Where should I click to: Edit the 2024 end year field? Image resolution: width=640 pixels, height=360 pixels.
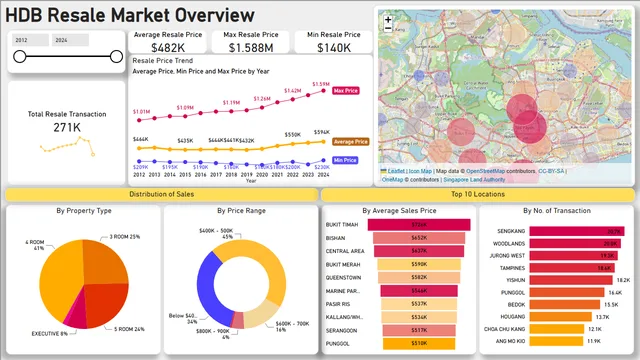pyautogui.click(x=70, y=40)
